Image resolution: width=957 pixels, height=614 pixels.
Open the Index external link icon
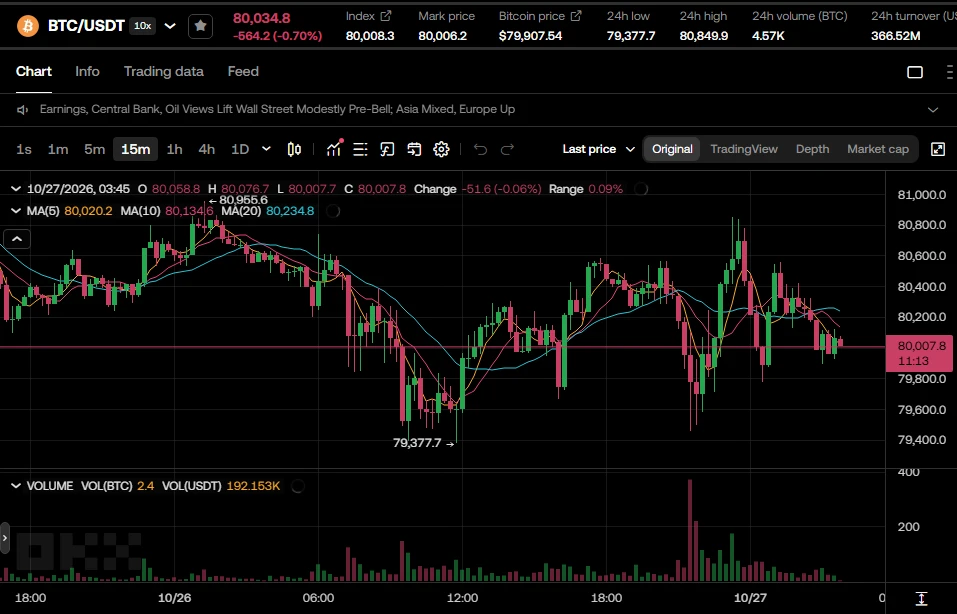point(386,16)
